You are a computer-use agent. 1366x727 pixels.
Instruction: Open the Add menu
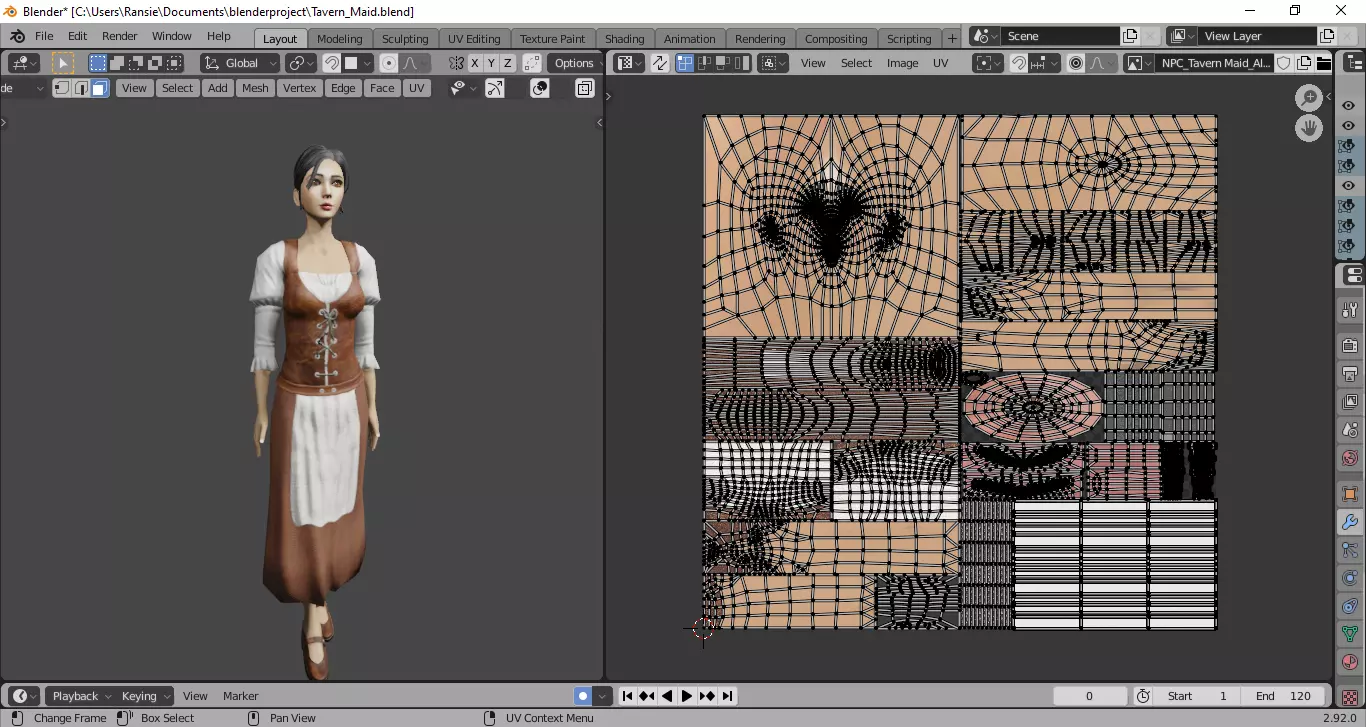point(217,88)
